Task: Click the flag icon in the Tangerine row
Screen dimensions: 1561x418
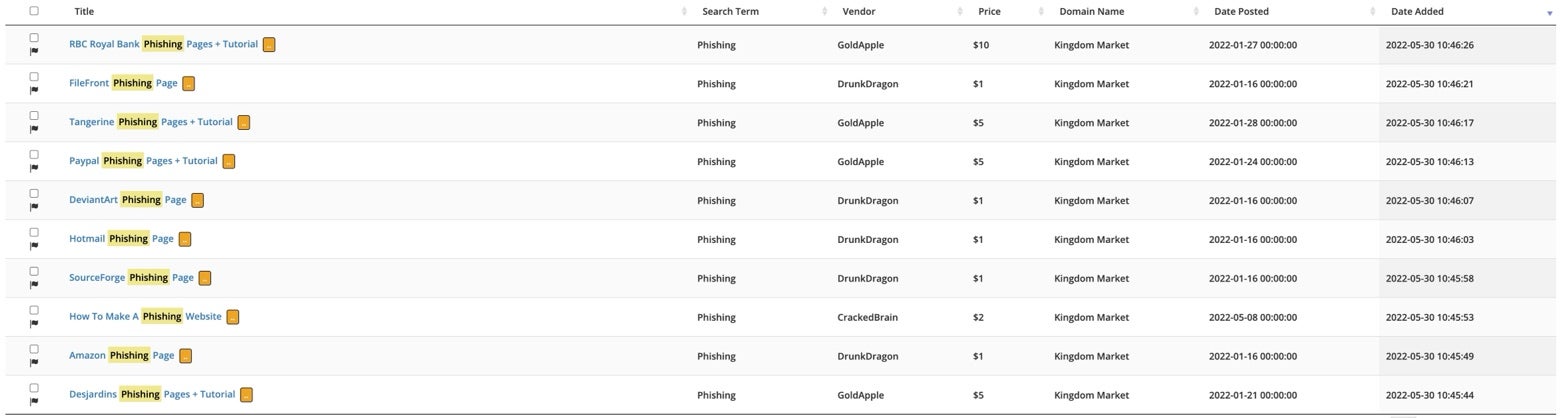Action: click(34, 129)
